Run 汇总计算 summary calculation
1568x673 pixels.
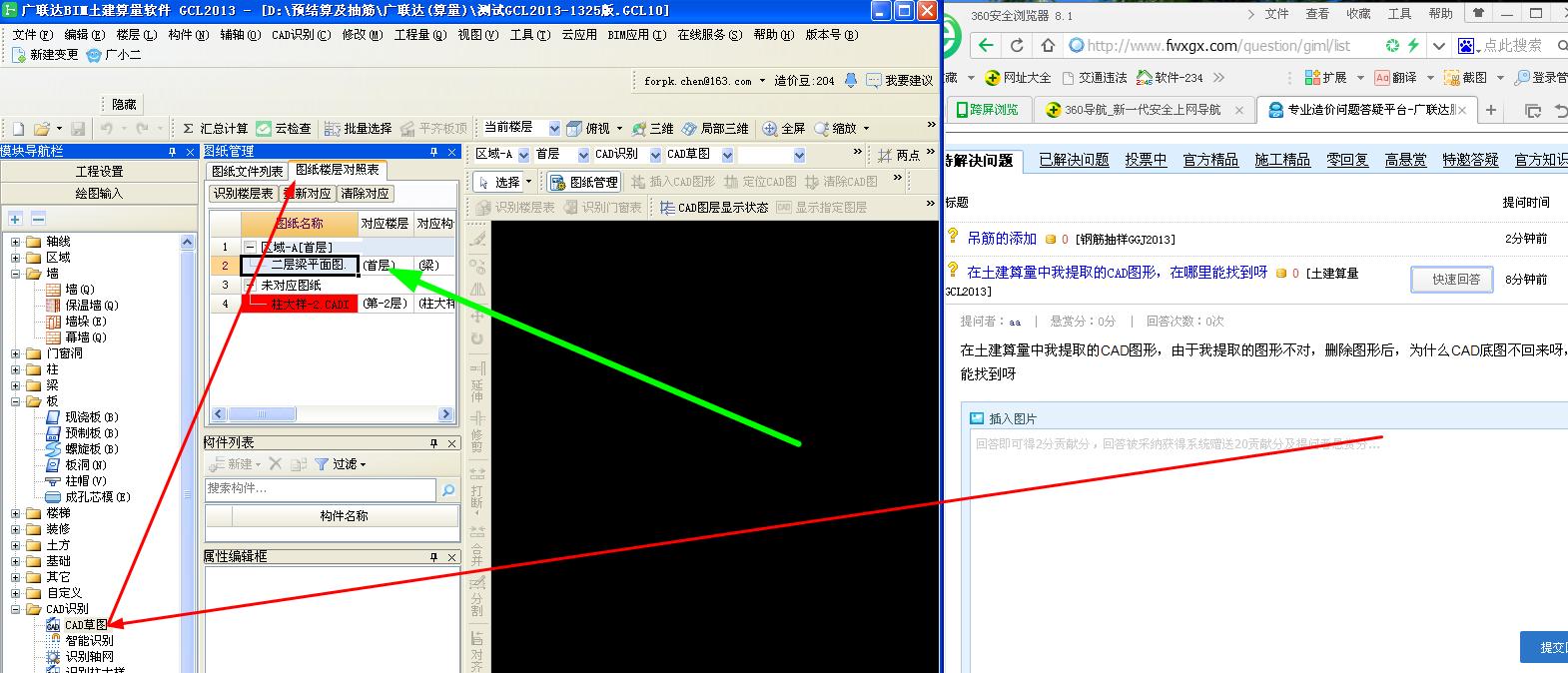click(215, 129)
